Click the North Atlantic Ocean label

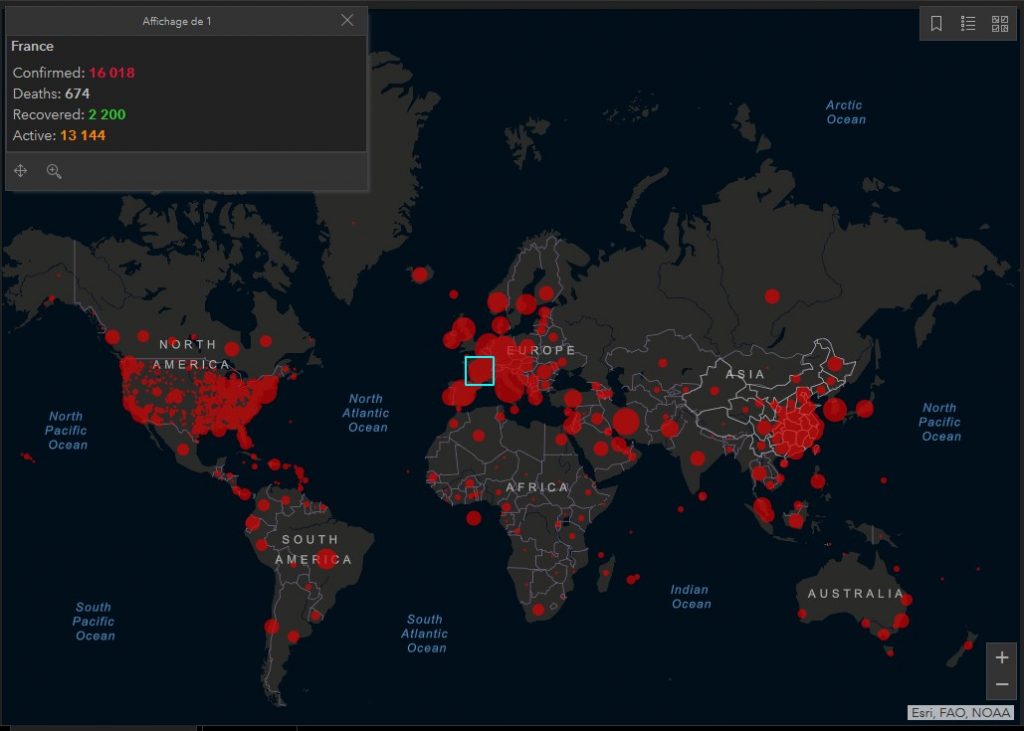366,413
